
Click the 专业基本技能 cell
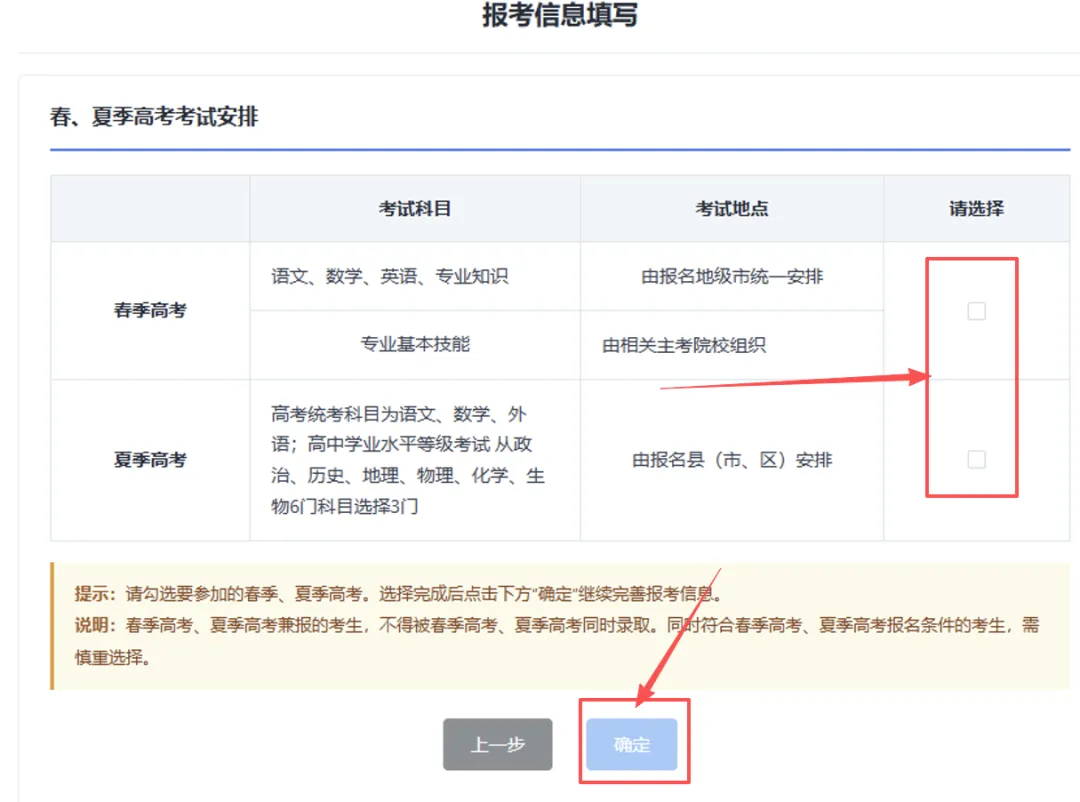(x=415, y=344)
